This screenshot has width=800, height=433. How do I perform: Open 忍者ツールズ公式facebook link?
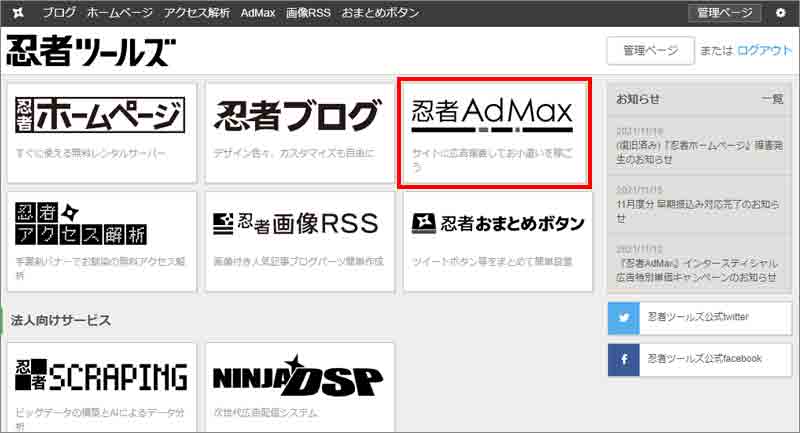point(699,360)
